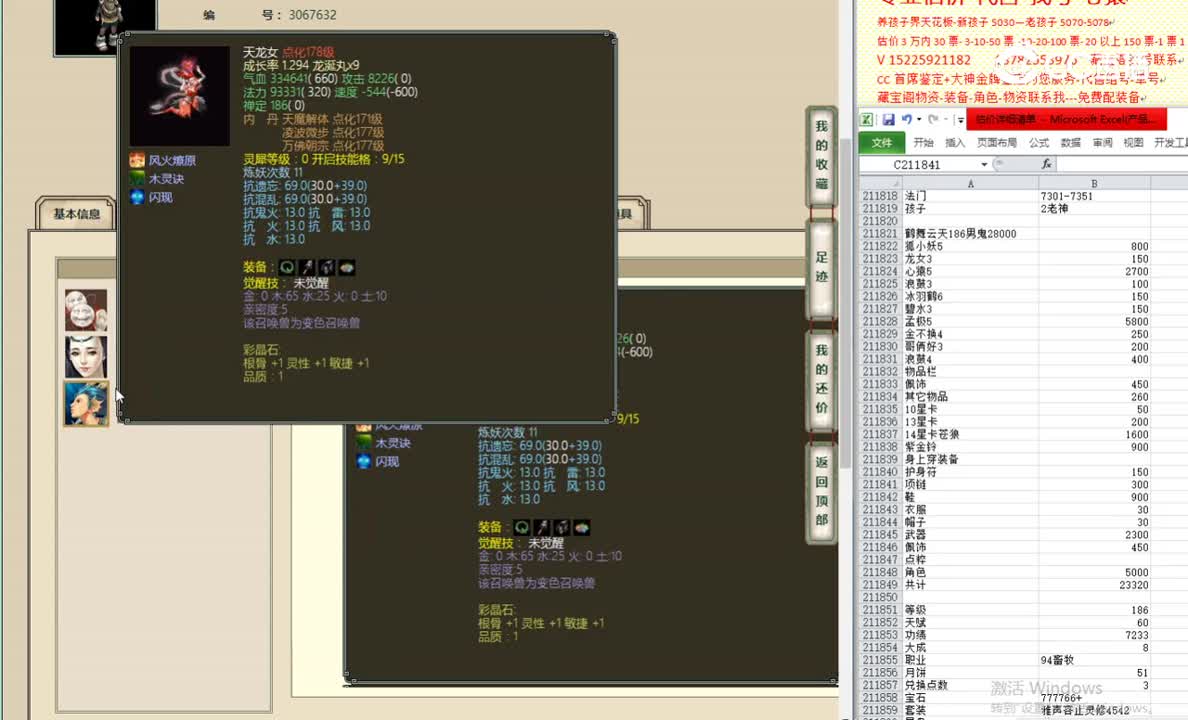The width and height of the screenshot is (1188, 720).
Task: Select the white mask pet avatar in list
Action: [x=86, y=310]
